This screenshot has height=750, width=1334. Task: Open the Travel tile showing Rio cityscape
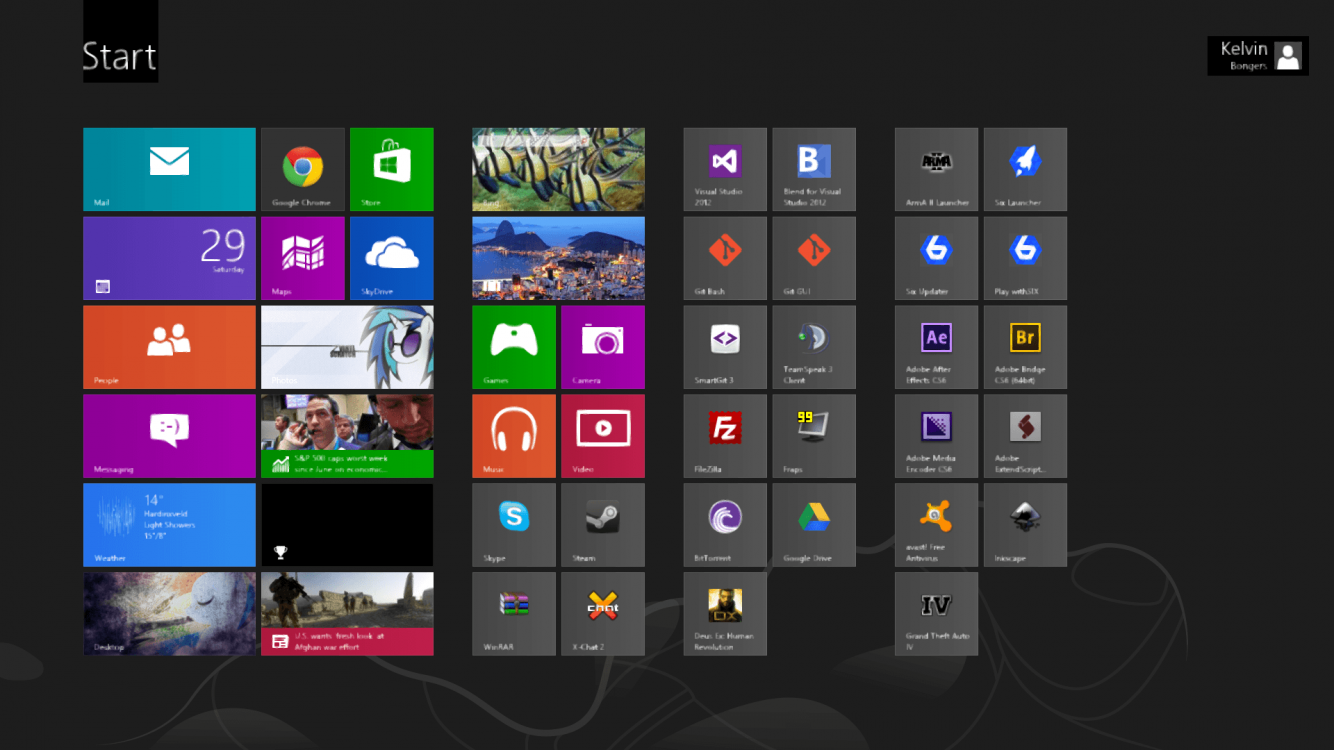pyautogui.click(x=558, y=258)
